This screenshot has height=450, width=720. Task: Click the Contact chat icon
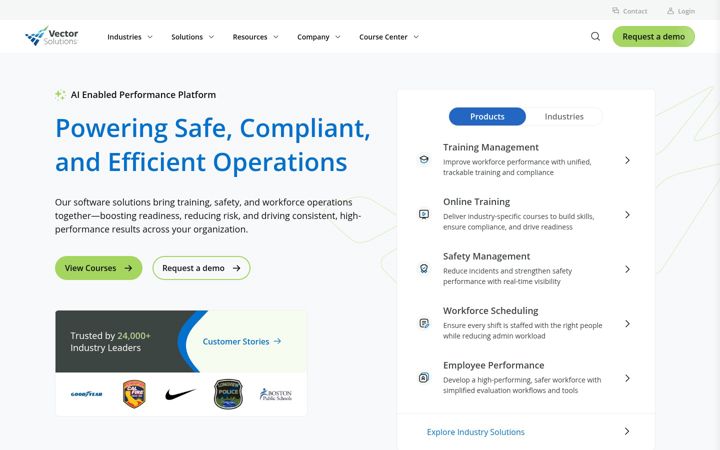pos(615,11)
